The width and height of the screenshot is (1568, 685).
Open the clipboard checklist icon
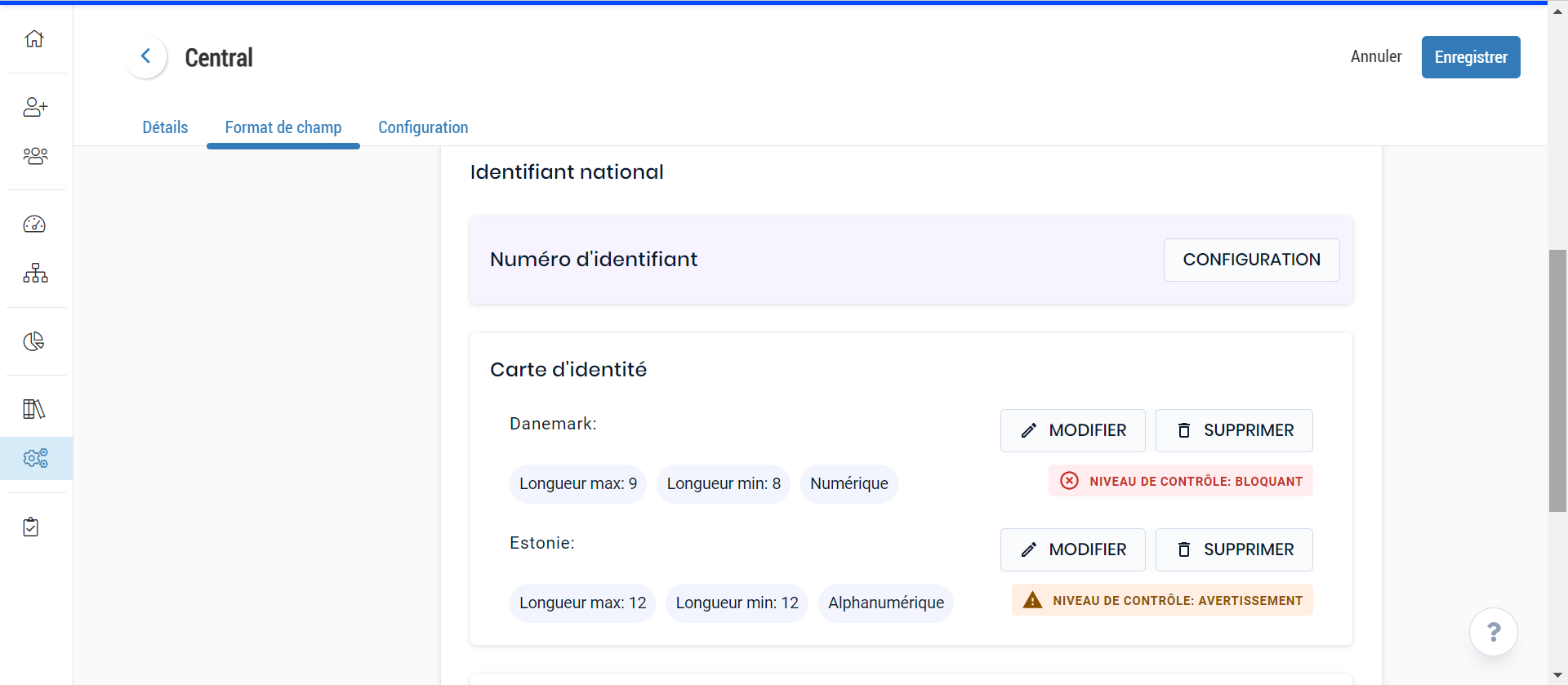pyautogui.click(x=31, y=527)
